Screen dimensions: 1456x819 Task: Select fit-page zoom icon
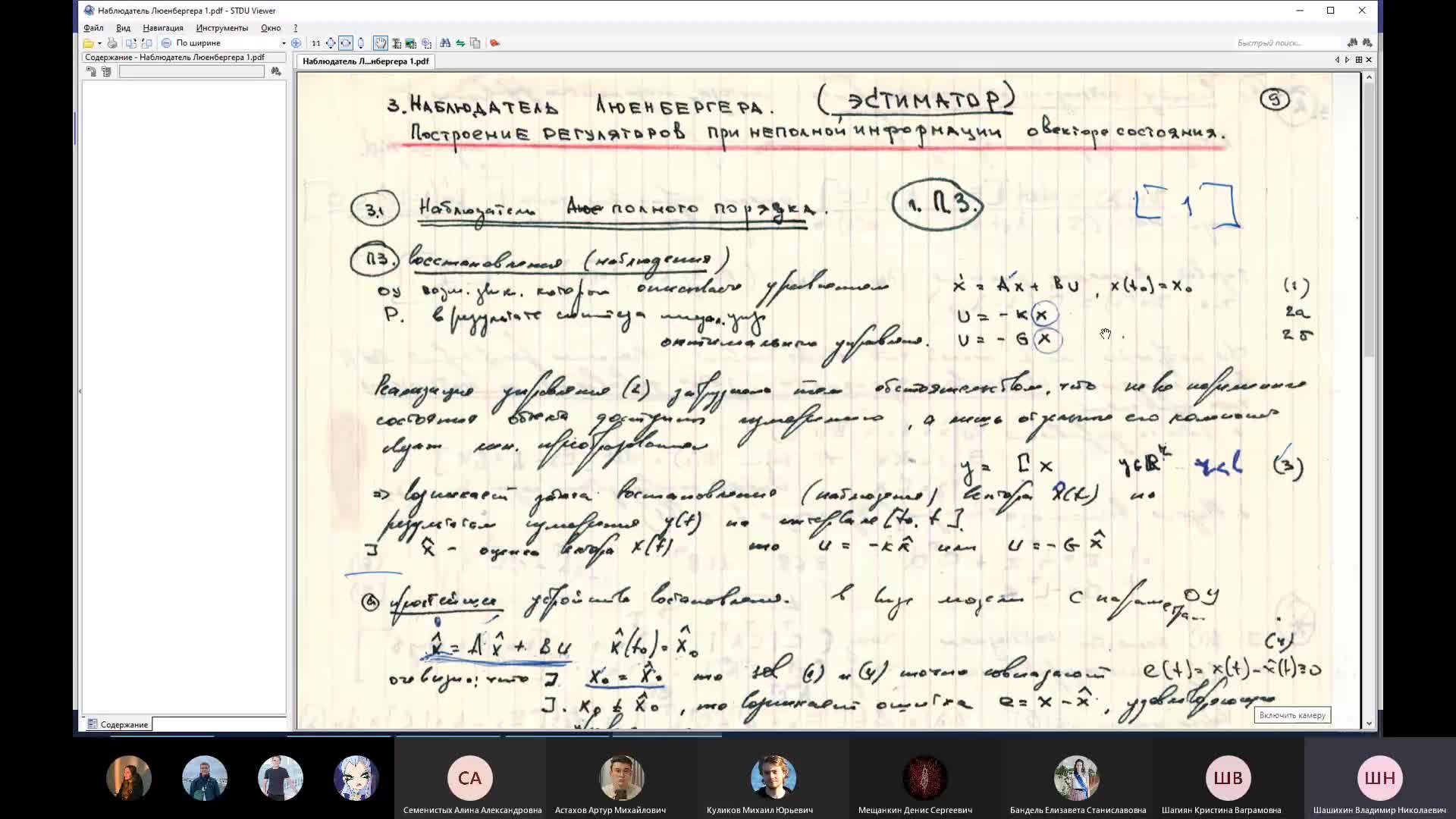coord(331,43)
